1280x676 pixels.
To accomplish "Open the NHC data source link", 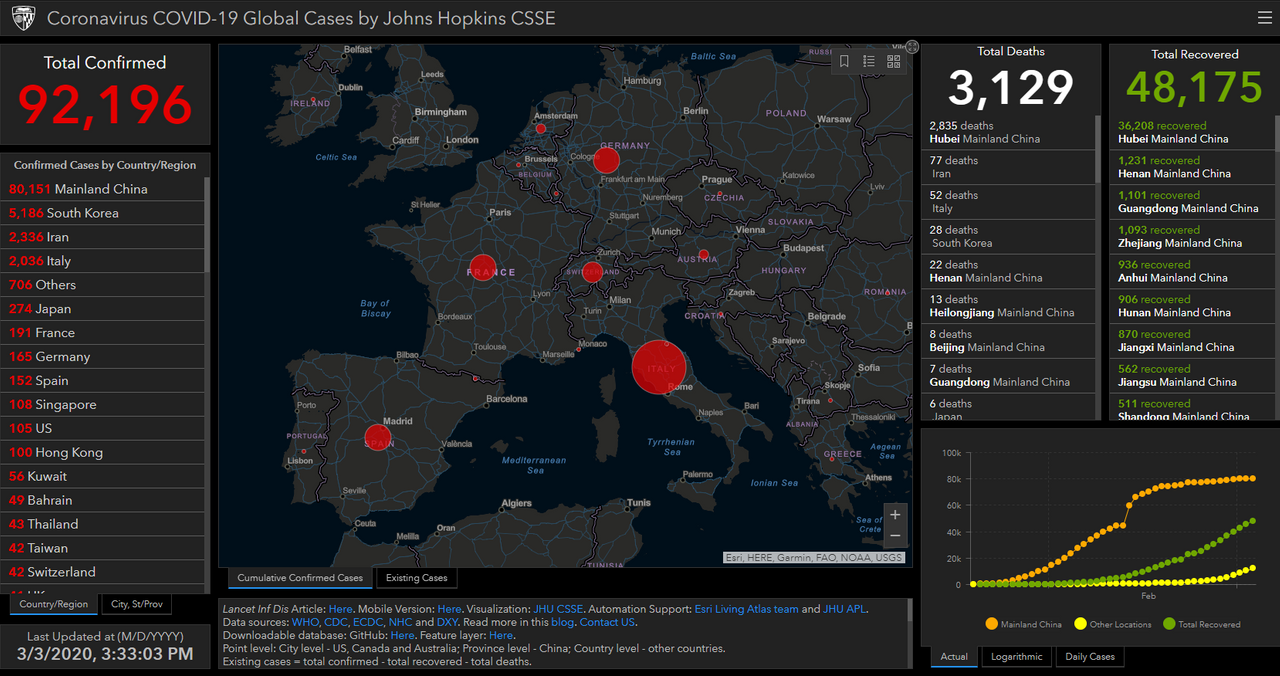I will point(400,622).
